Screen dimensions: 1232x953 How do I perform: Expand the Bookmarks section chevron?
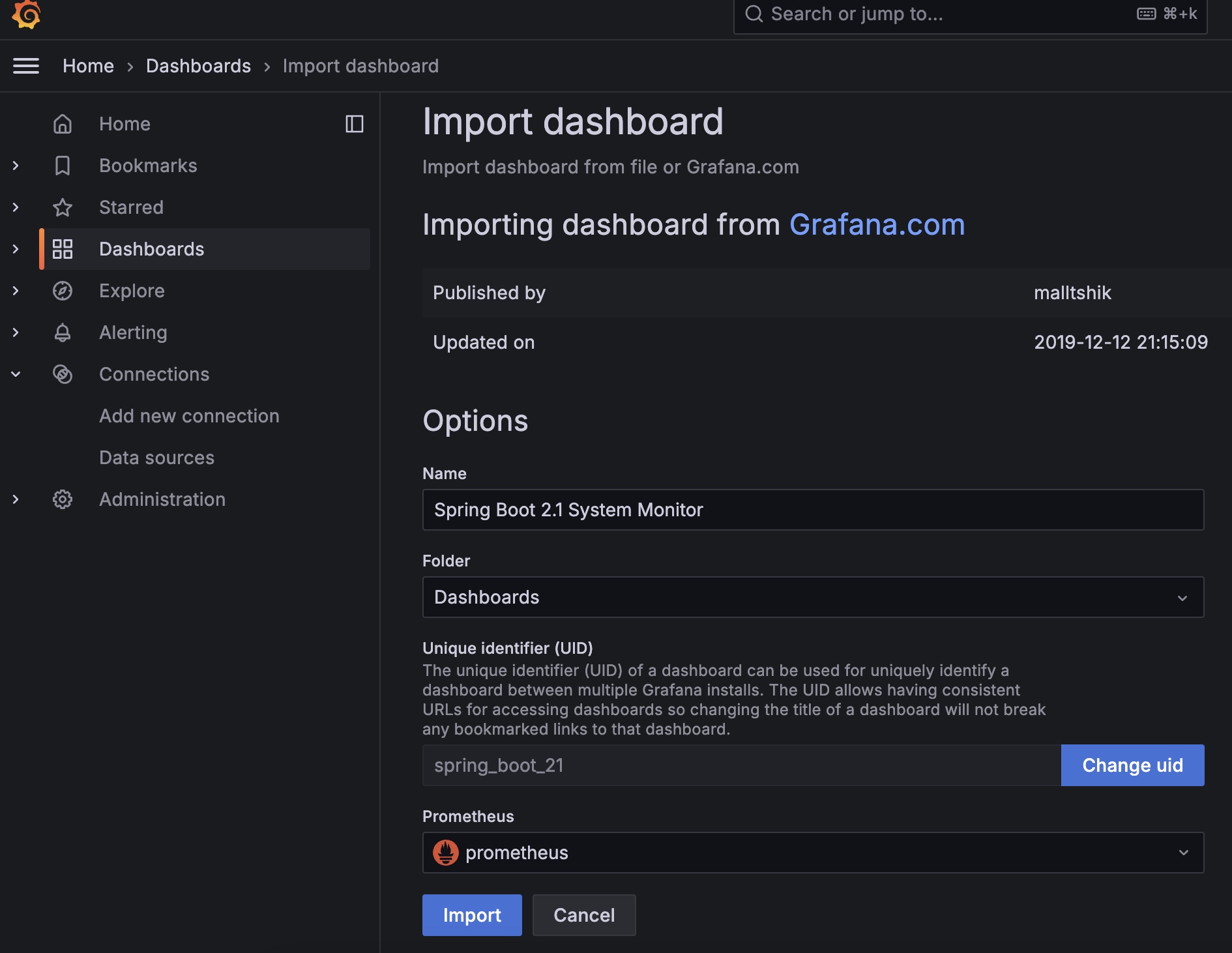point(16,166)
